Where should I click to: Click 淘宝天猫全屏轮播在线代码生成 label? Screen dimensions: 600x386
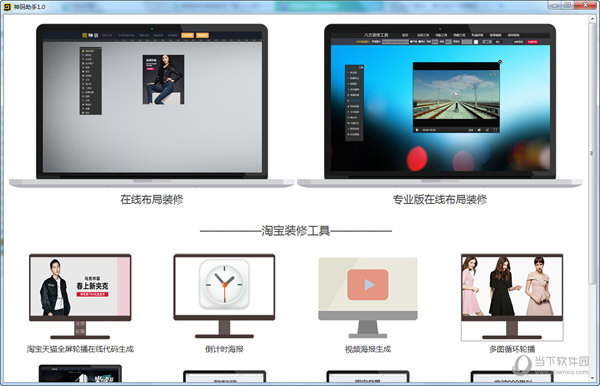point(80,349)
